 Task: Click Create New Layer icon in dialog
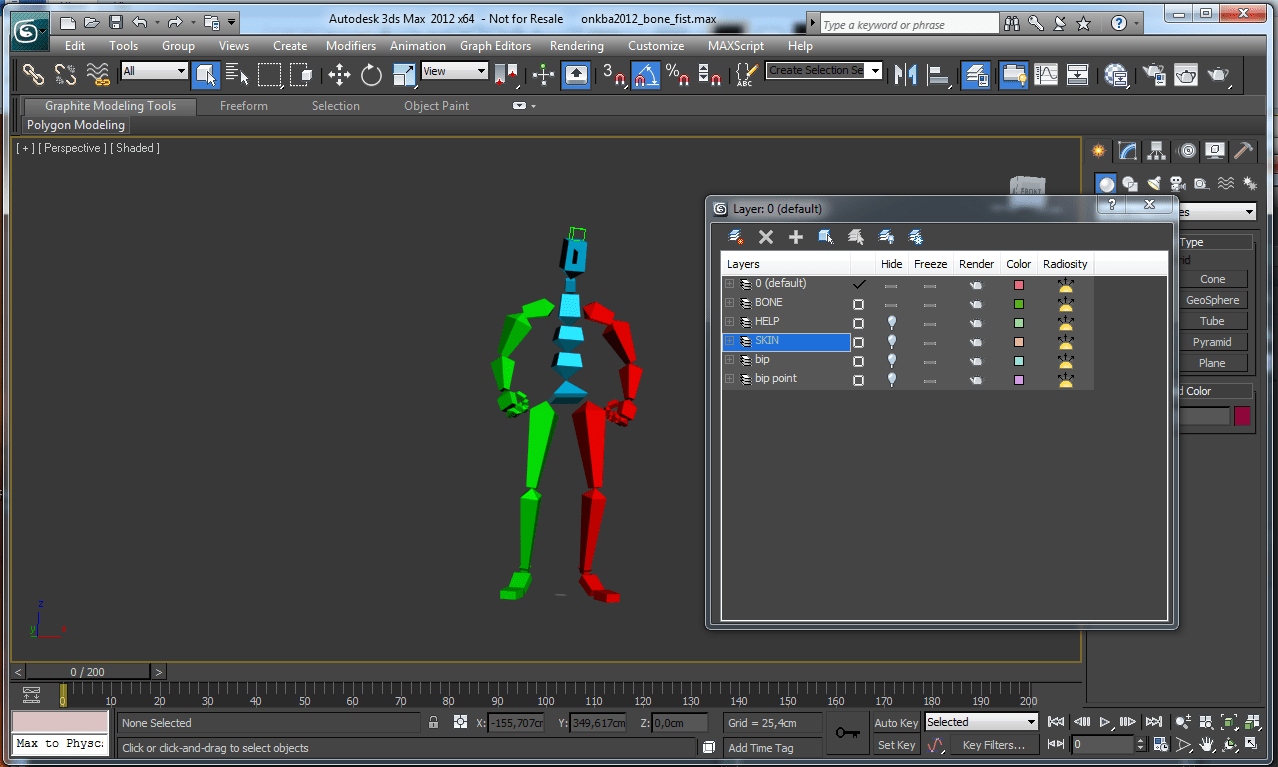pos(736,237)
